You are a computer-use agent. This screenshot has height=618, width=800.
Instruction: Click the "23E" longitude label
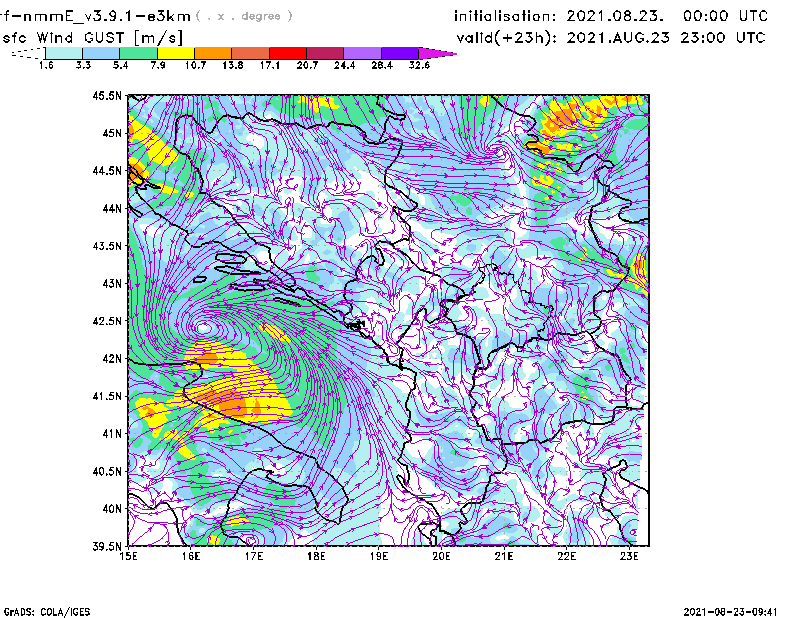pyautogui.click(x=629, y=556)
